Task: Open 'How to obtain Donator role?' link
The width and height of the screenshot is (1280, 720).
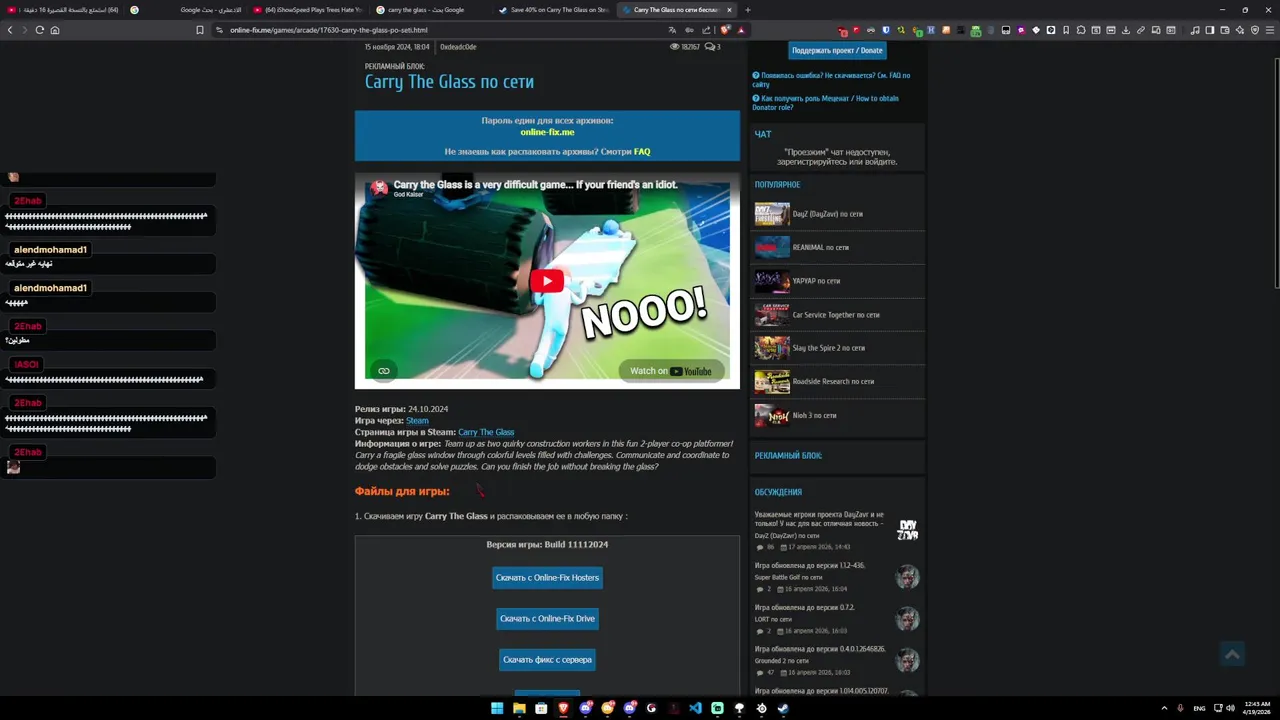Action: [826, 102]
